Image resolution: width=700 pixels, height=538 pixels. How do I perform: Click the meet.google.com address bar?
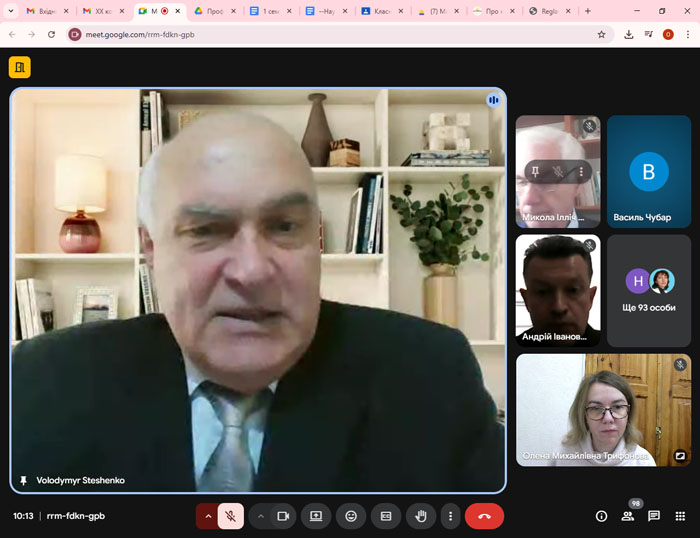pos(330,34)
